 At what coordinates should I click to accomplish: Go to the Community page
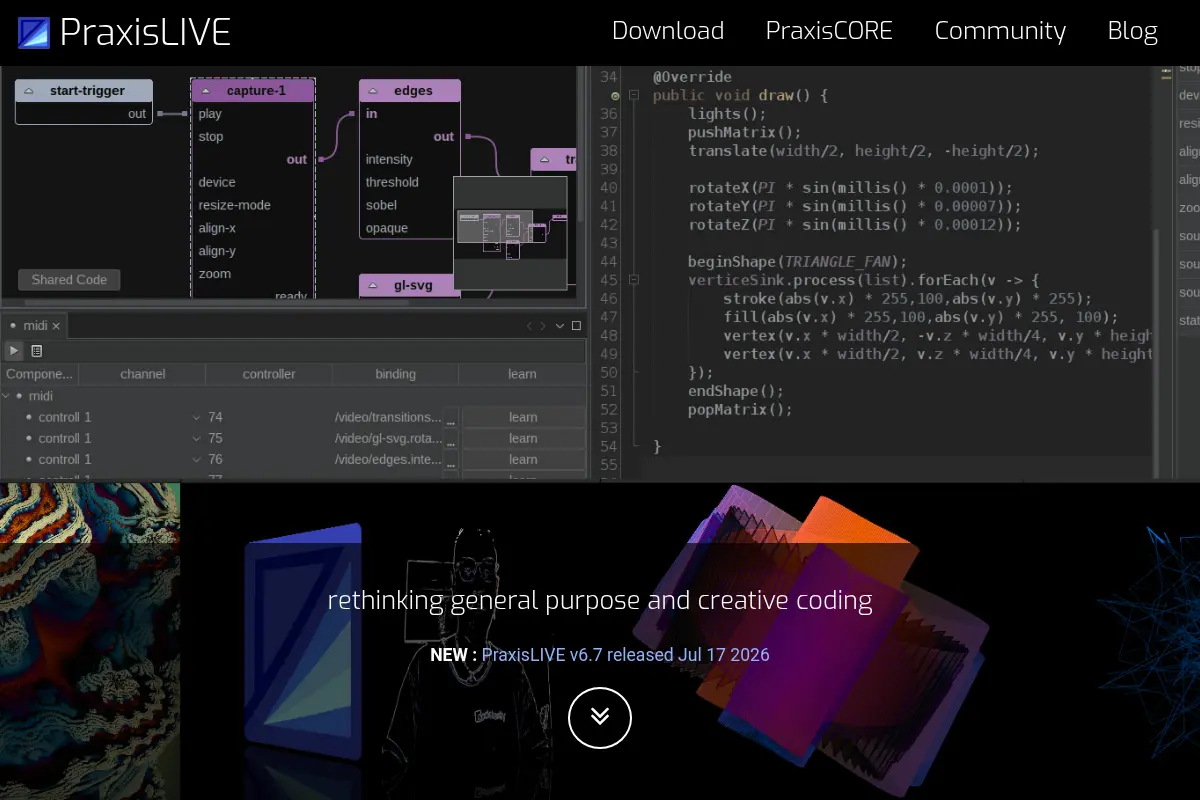pos(1000,31)
